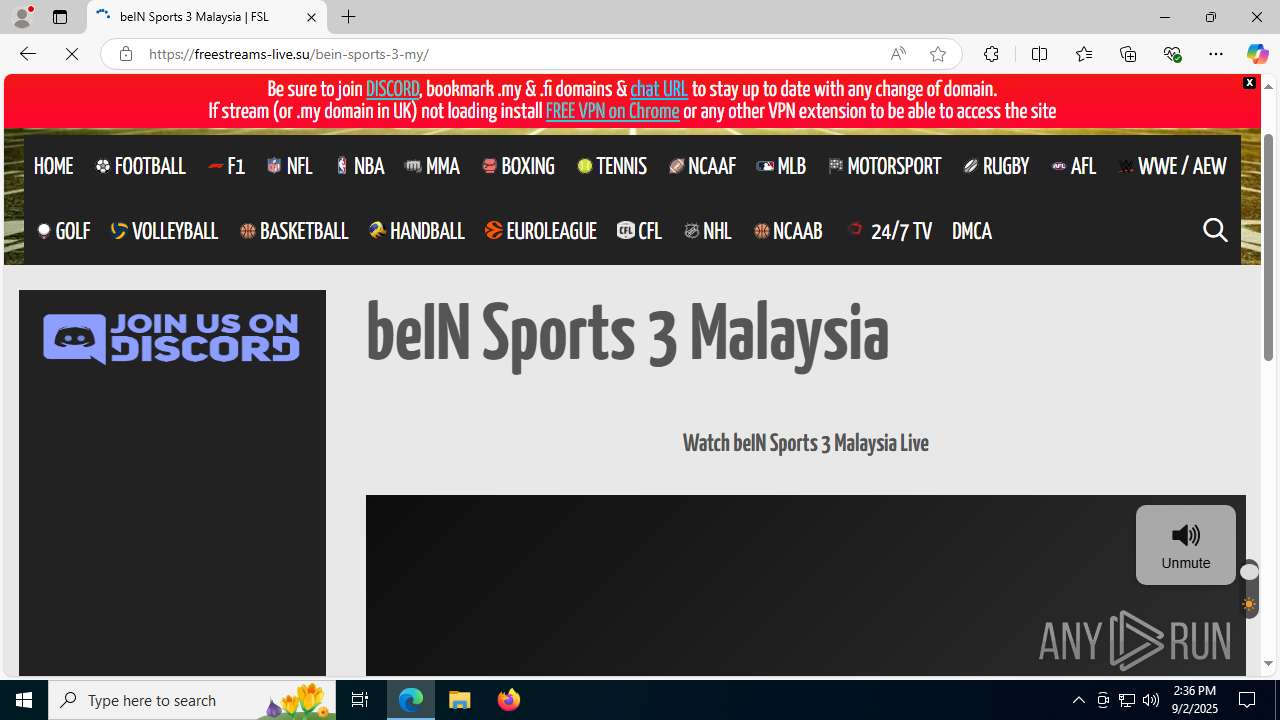Open the EUROLEAGUE category
This screenshot has width=1280, height=720.
coord(540,231)
